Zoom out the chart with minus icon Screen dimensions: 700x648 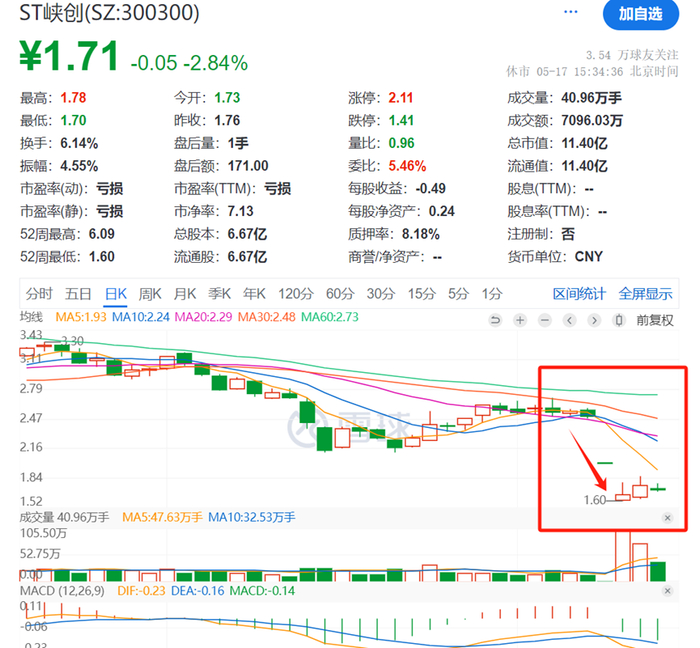[545, 320]
